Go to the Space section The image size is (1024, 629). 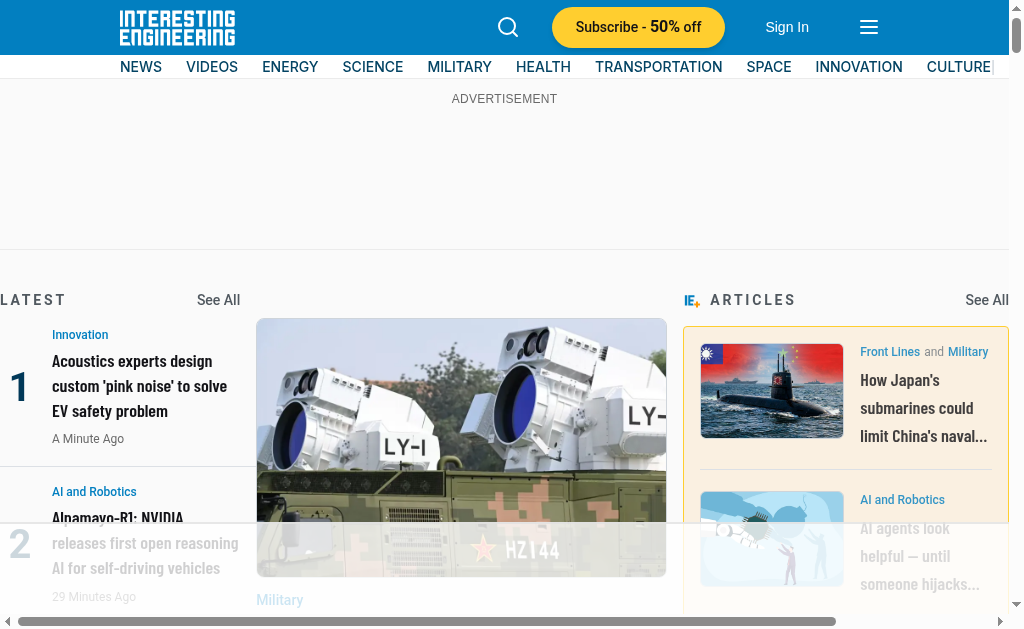(x=768, y=67)
